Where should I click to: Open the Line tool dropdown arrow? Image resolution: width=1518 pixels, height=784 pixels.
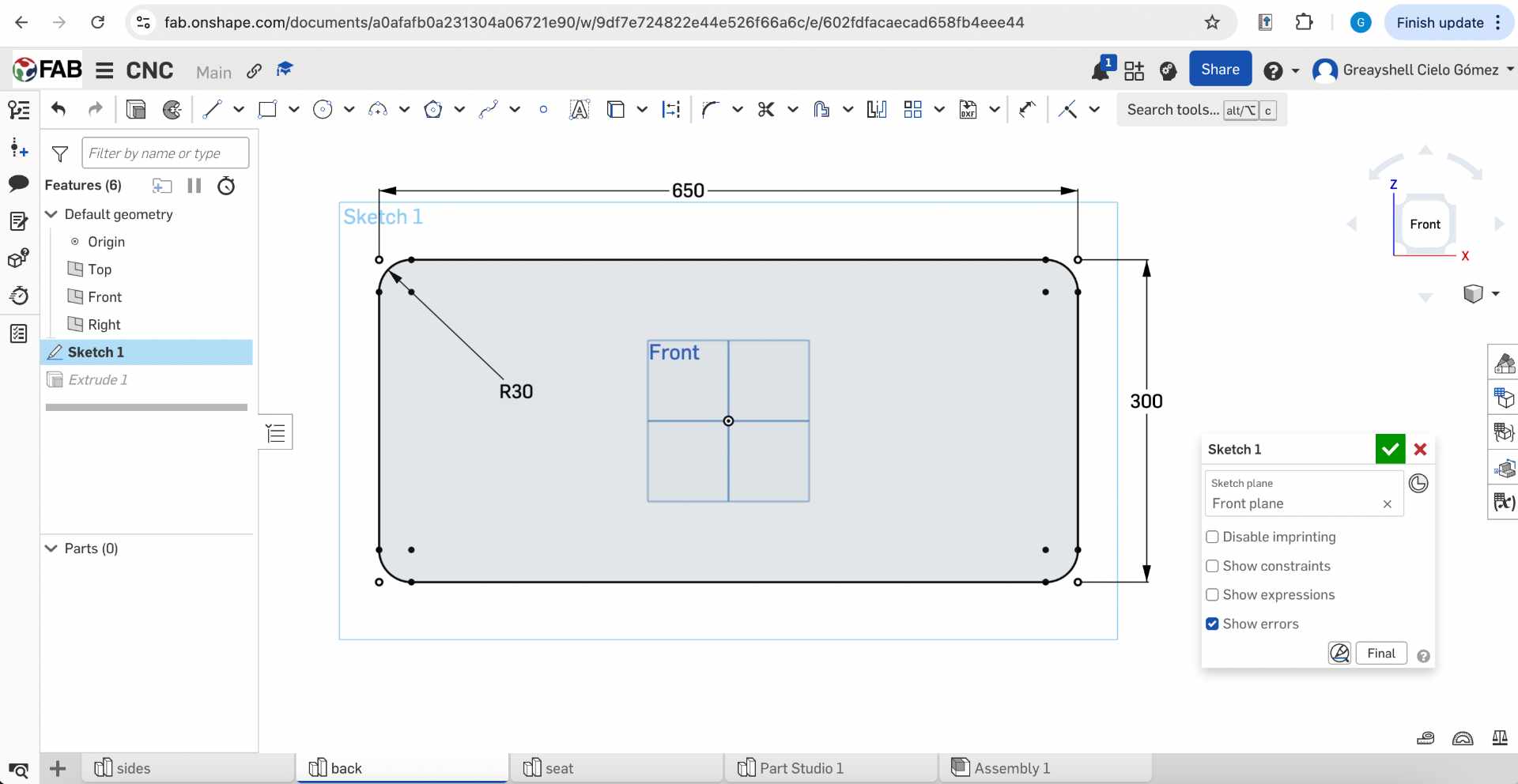239,109
